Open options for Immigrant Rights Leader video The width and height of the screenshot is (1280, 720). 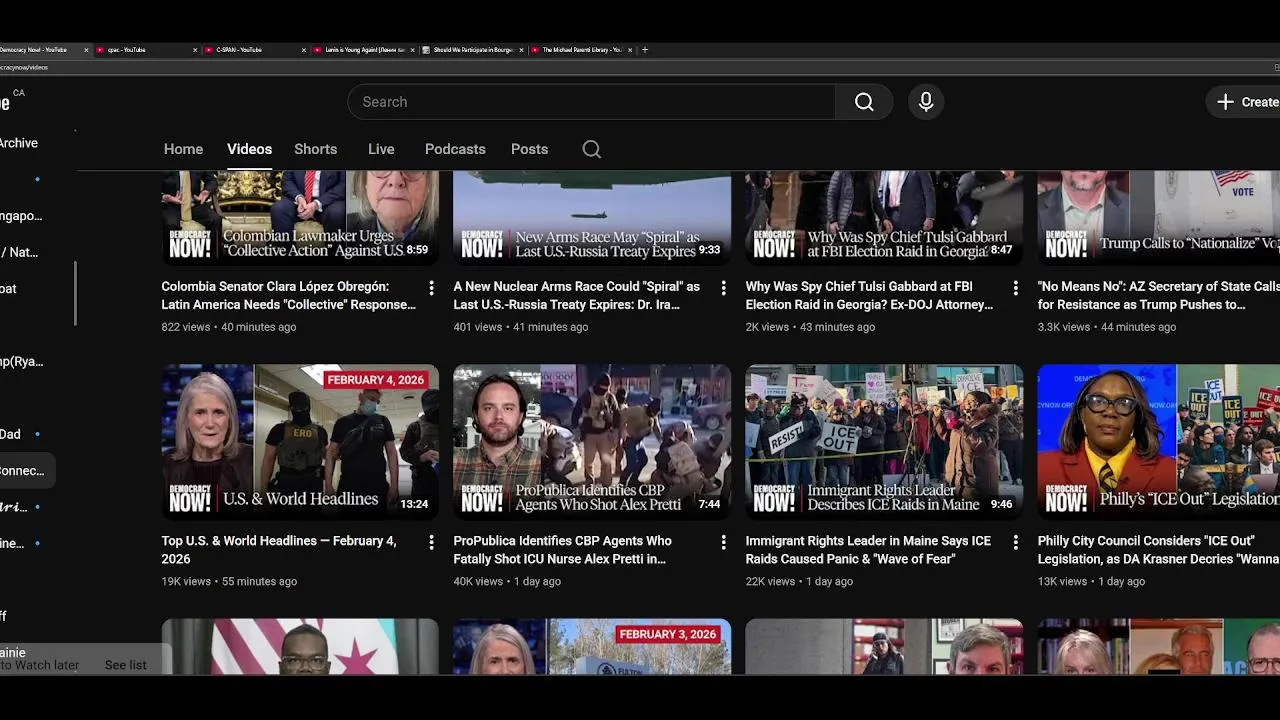pyautogui.click(x=1015, y=542)
